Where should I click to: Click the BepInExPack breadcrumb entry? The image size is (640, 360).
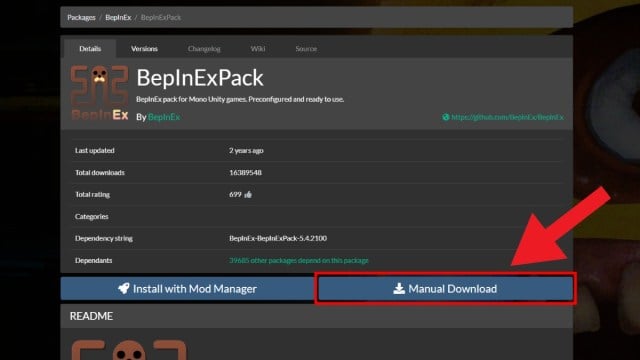coord(161,18)
